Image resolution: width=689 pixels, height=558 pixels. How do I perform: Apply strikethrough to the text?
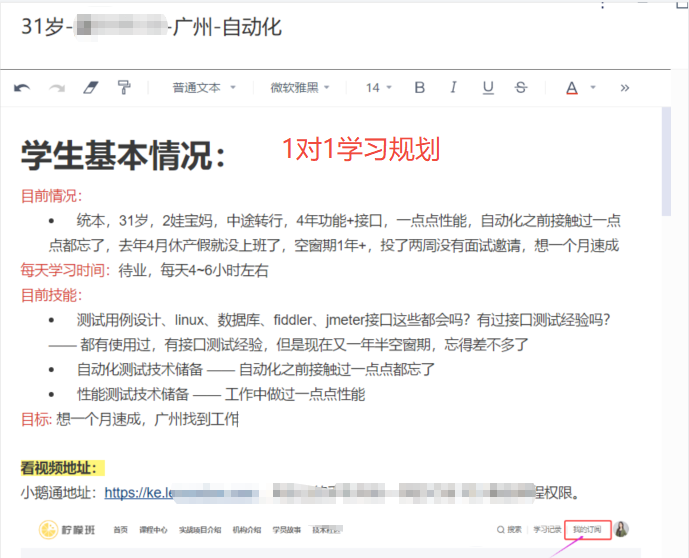(x=520, y=88)
